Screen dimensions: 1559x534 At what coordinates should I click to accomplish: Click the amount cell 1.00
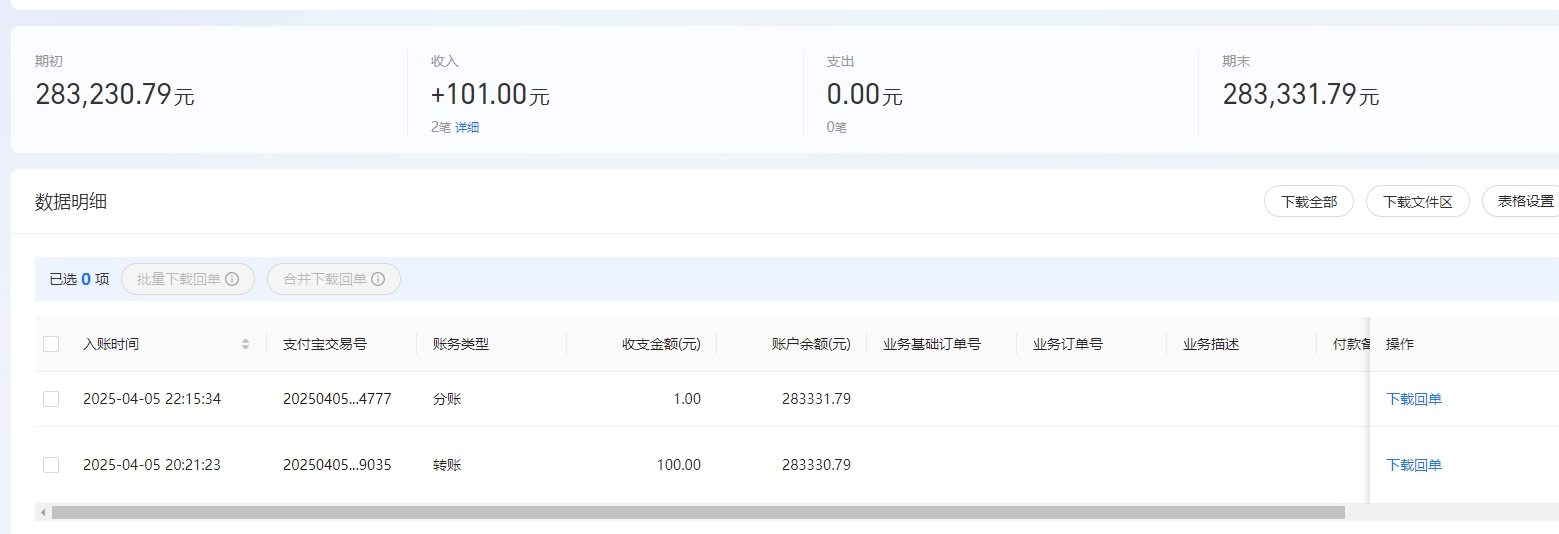click(x=687, y=399)
